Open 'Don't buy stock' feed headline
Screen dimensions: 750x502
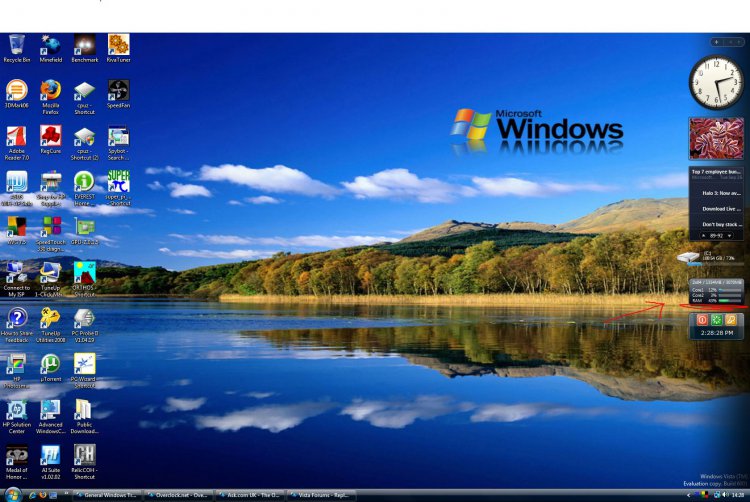click(x=721, y=224)
